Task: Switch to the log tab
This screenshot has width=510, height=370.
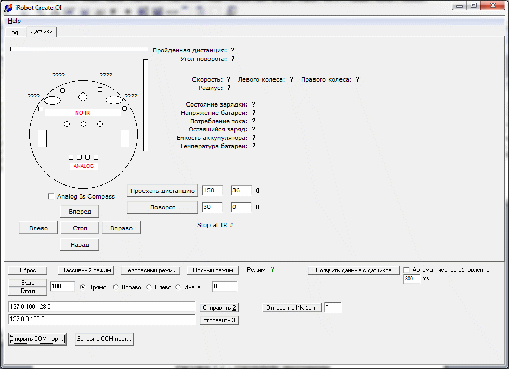Action: point(15,32)
